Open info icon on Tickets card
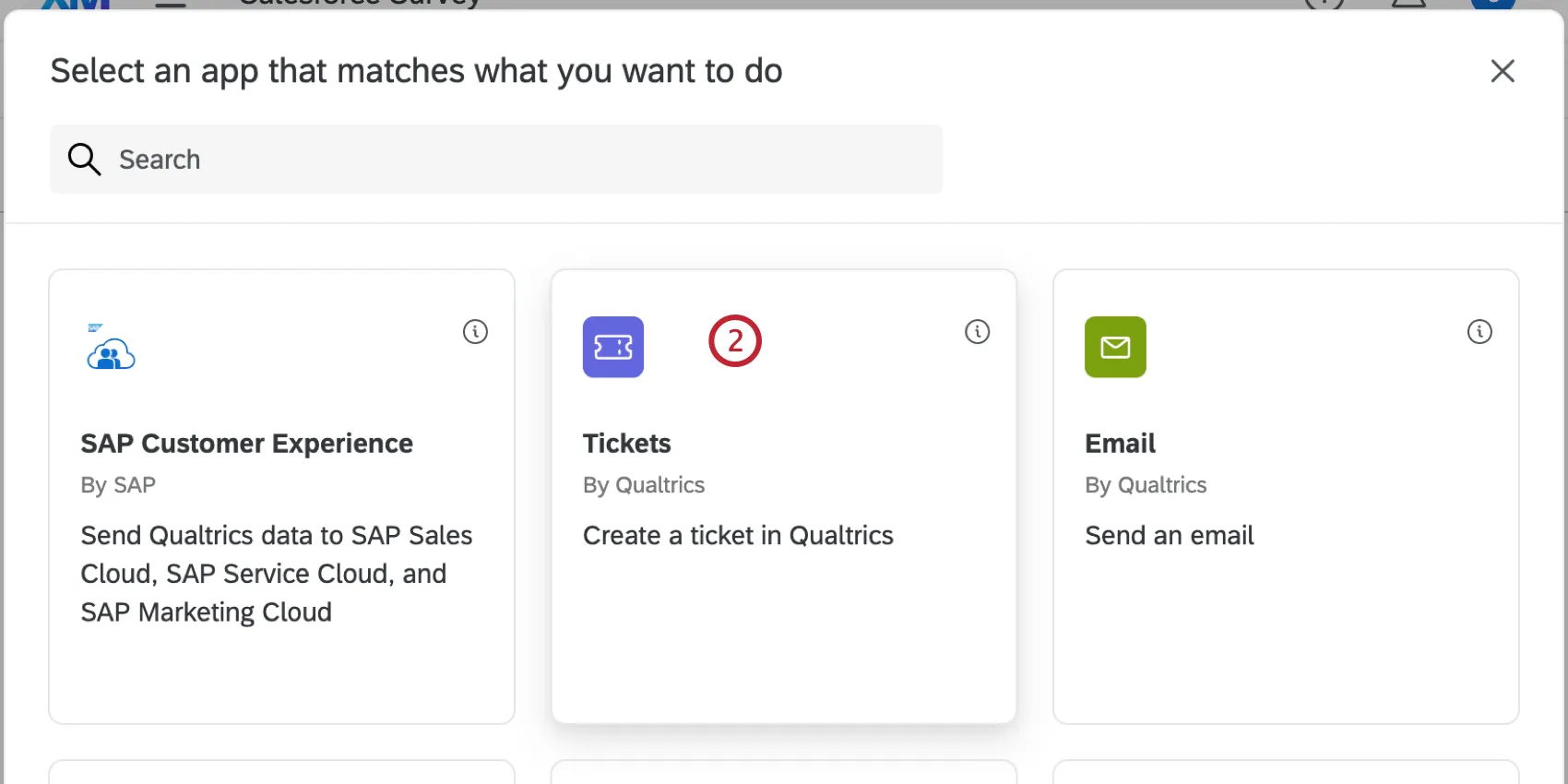Image resolution: width=1568 pixels, height=784 pixels. pos(977,332)
